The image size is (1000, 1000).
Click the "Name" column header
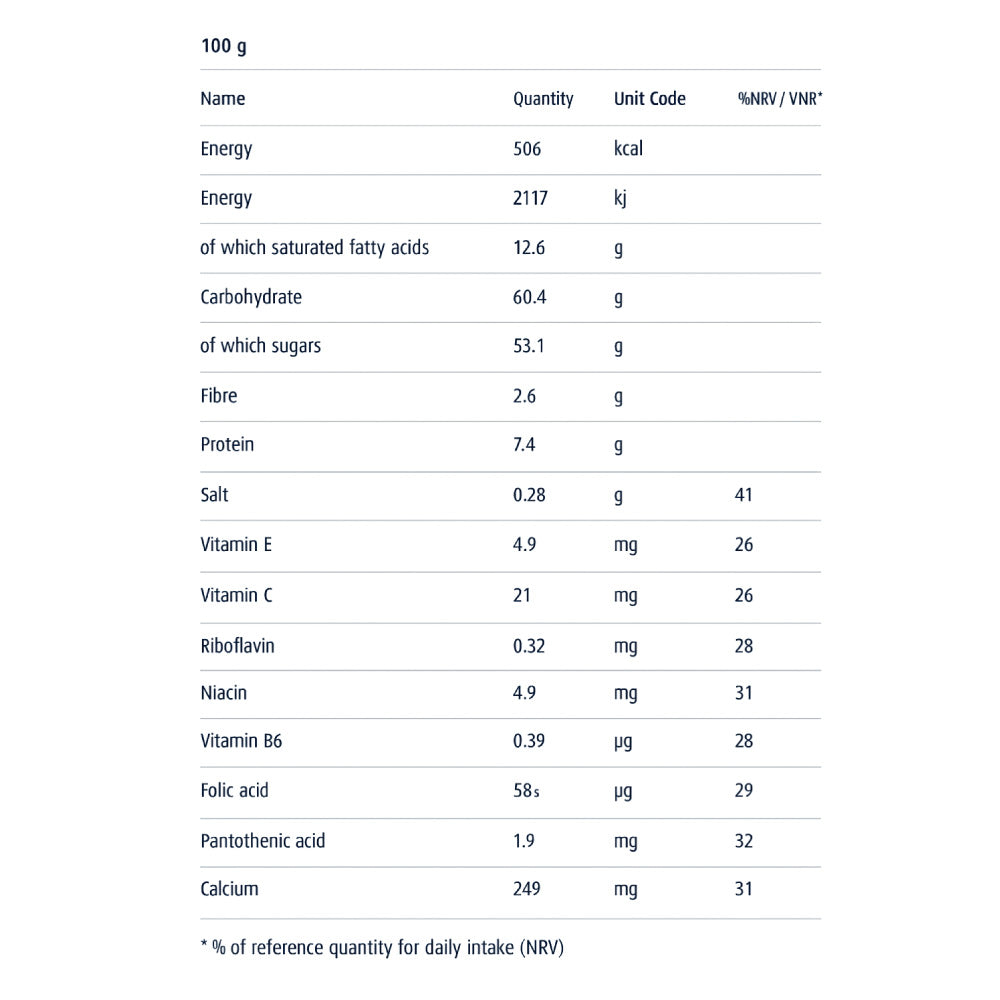(223, 99)
